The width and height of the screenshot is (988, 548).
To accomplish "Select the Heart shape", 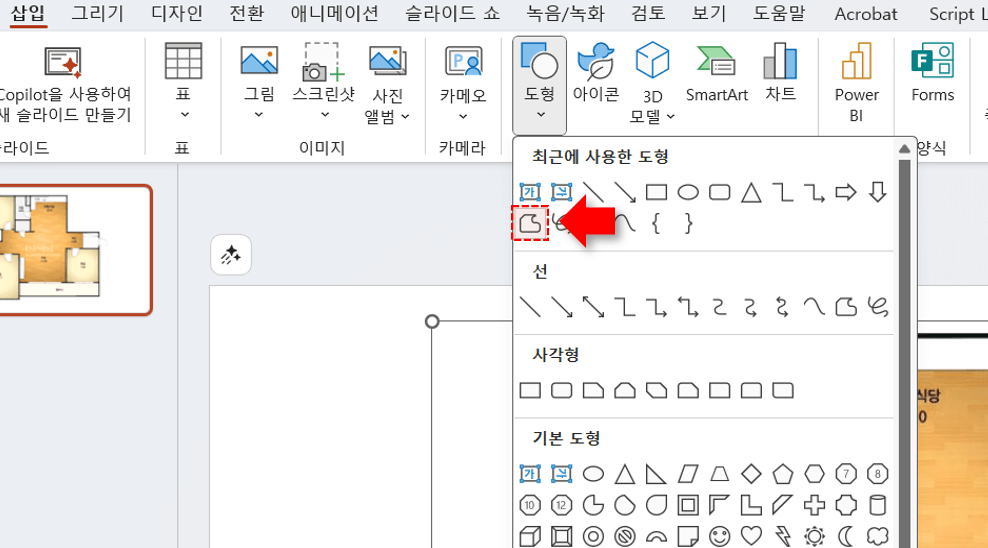I will [x=750, y=536].
